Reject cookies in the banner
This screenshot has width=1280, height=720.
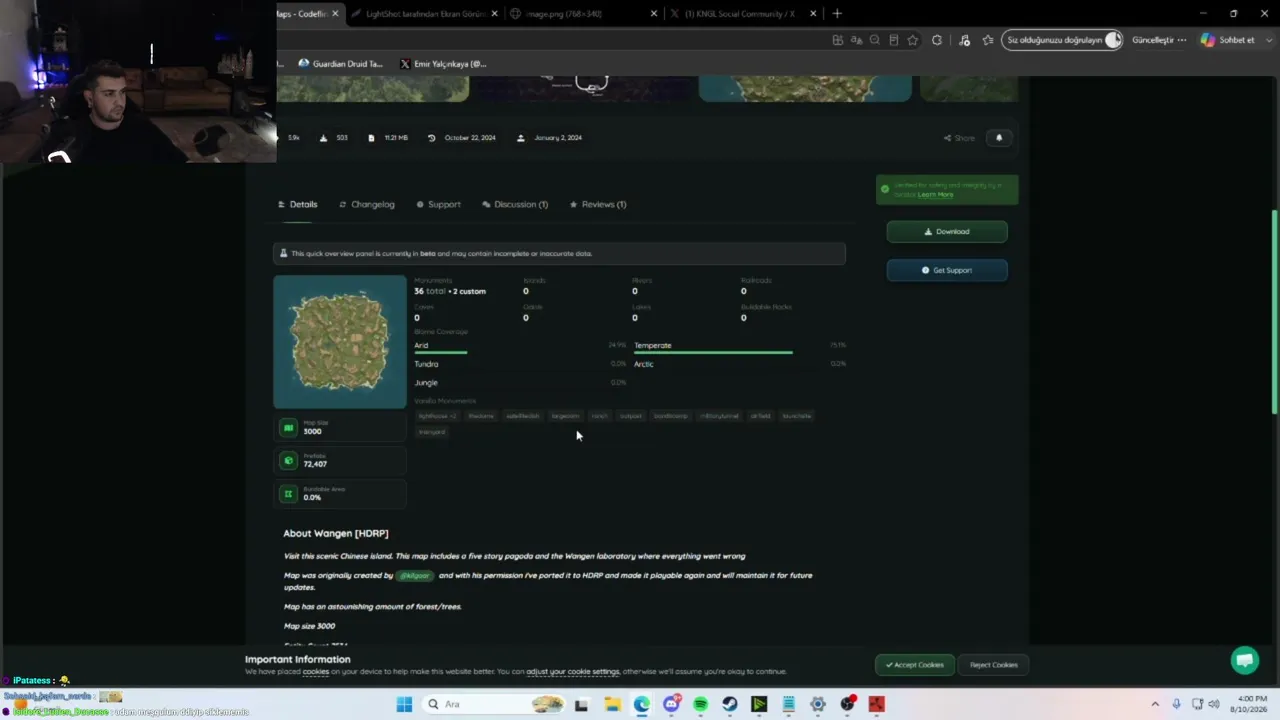993,665
